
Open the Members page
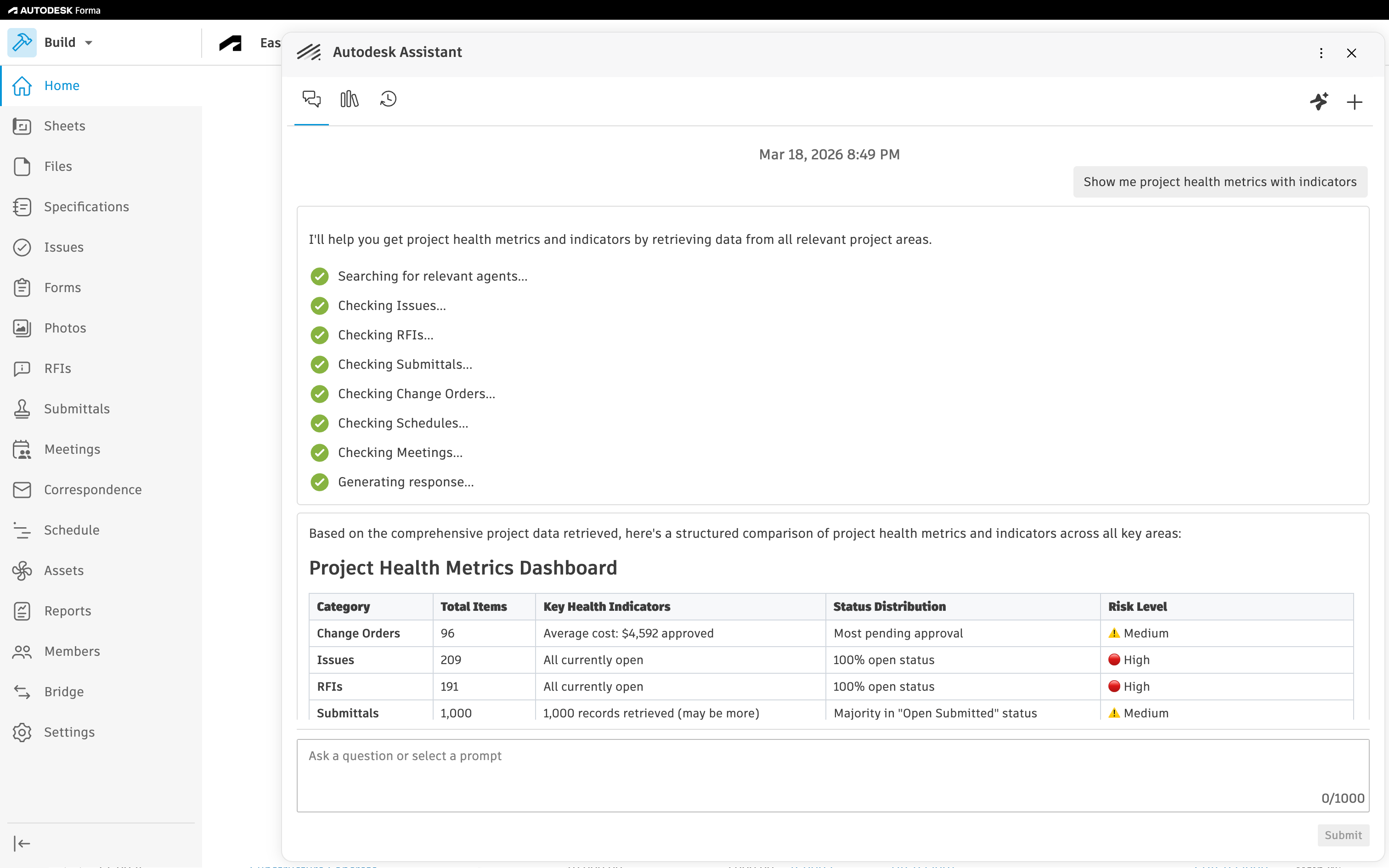pos(101,652)
